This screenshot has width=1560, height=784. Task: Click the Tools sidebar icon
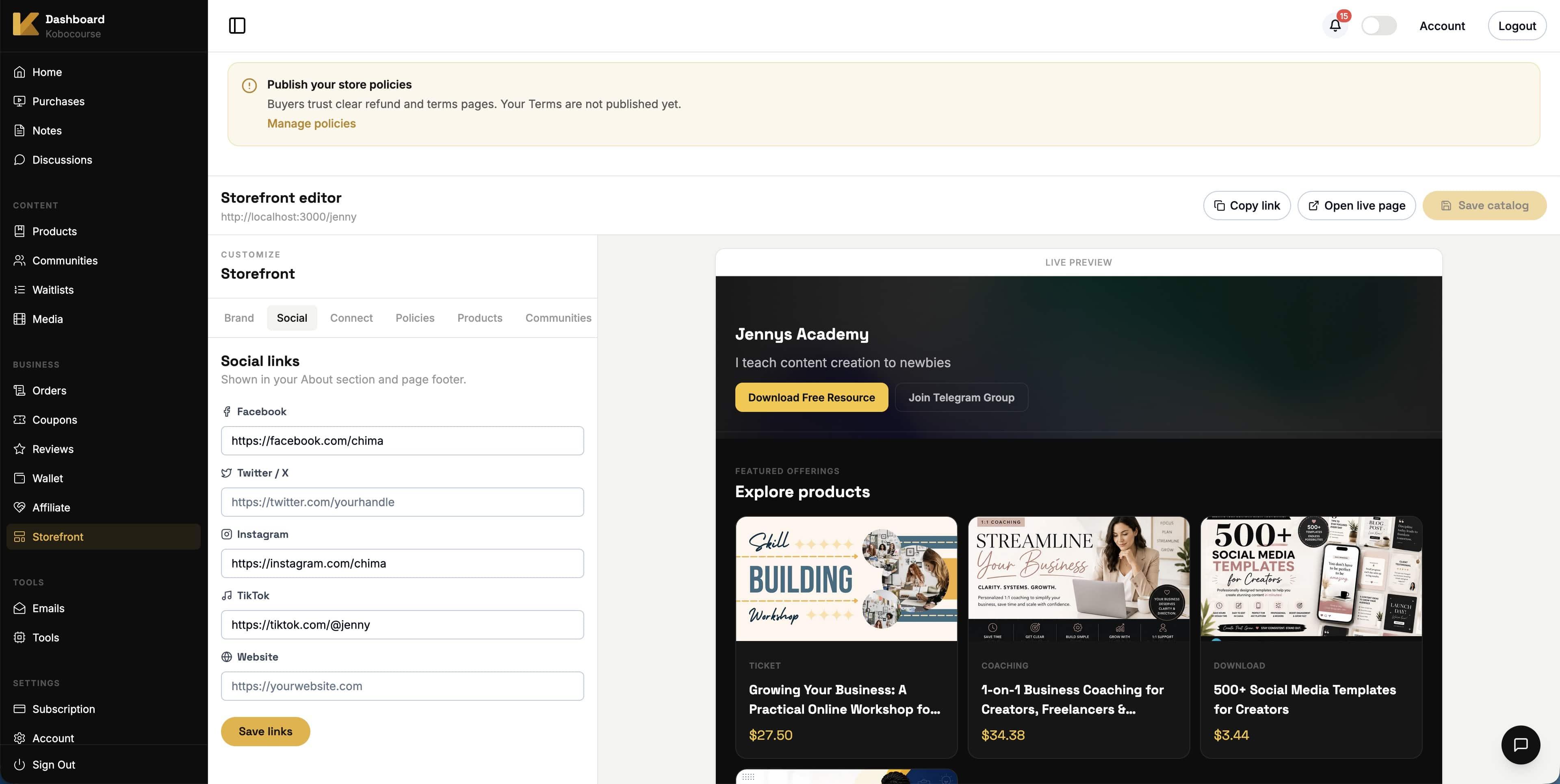pyautogui.click(x=19, y=637)
